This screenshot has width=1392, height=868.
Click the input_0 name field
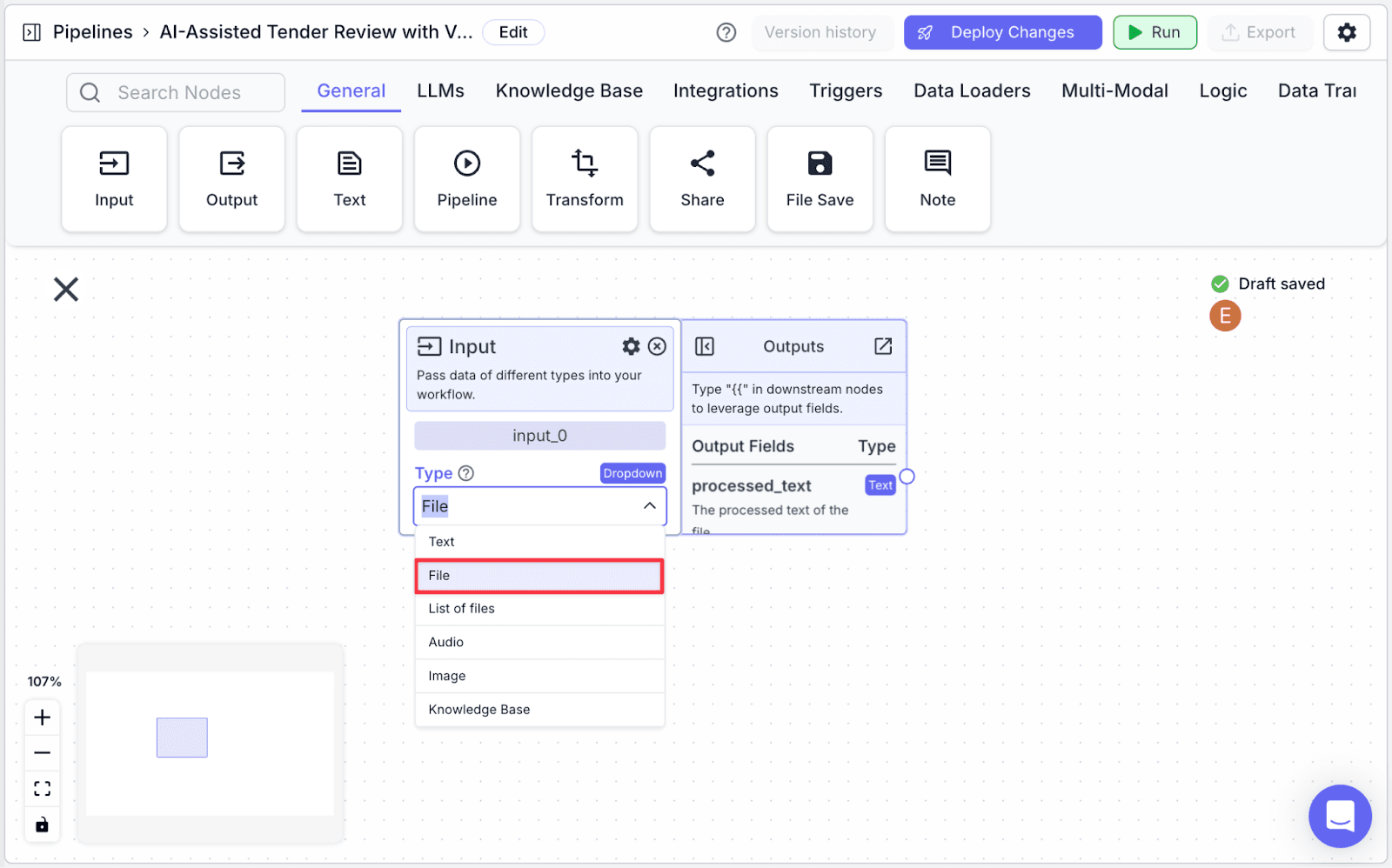[x=539, y=436]
